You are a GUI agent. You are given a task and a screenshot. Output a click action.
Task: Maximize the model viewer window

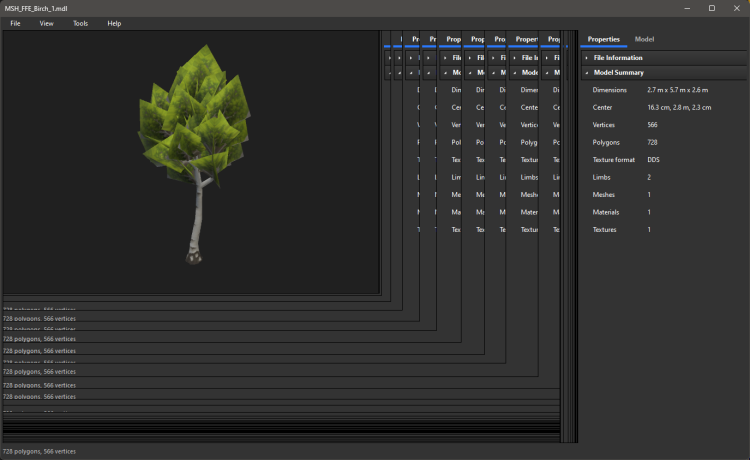click(711, 8)
